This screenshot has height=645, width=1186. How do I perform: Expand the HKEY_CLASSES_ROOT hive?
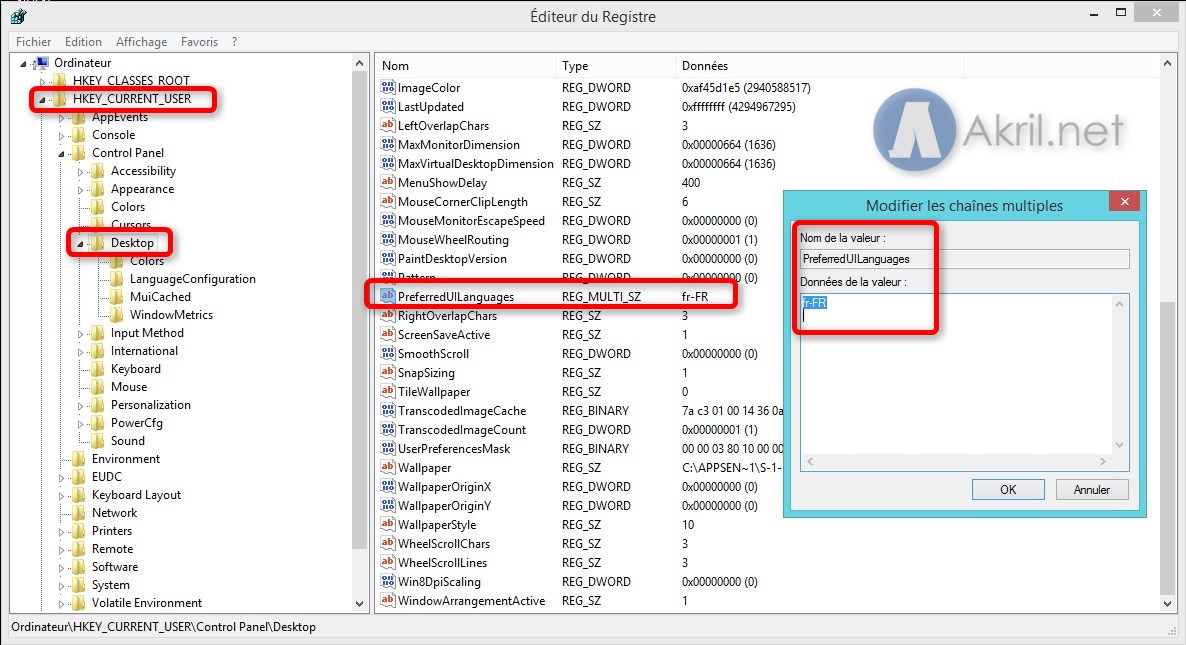click(x=42, y=81)
